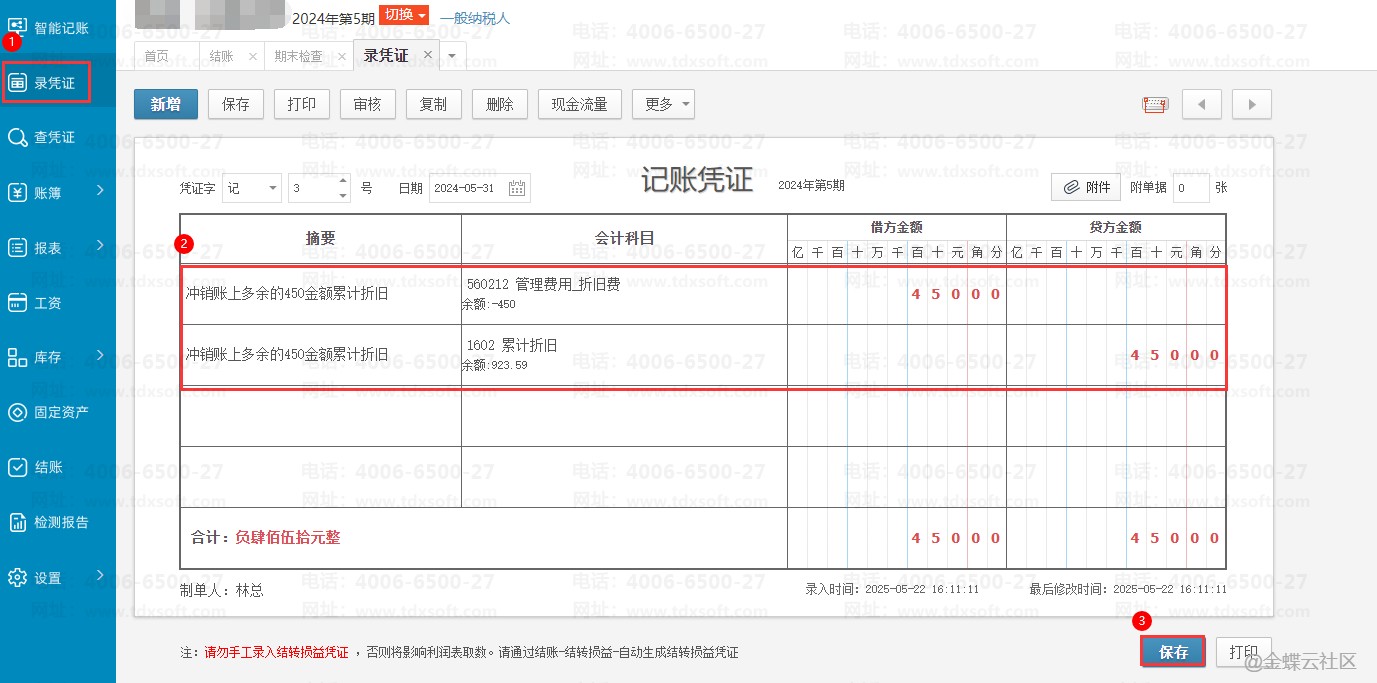Expand the 更多 dropdown menu
1377x683 pixels.
click(x=662, y=104)
